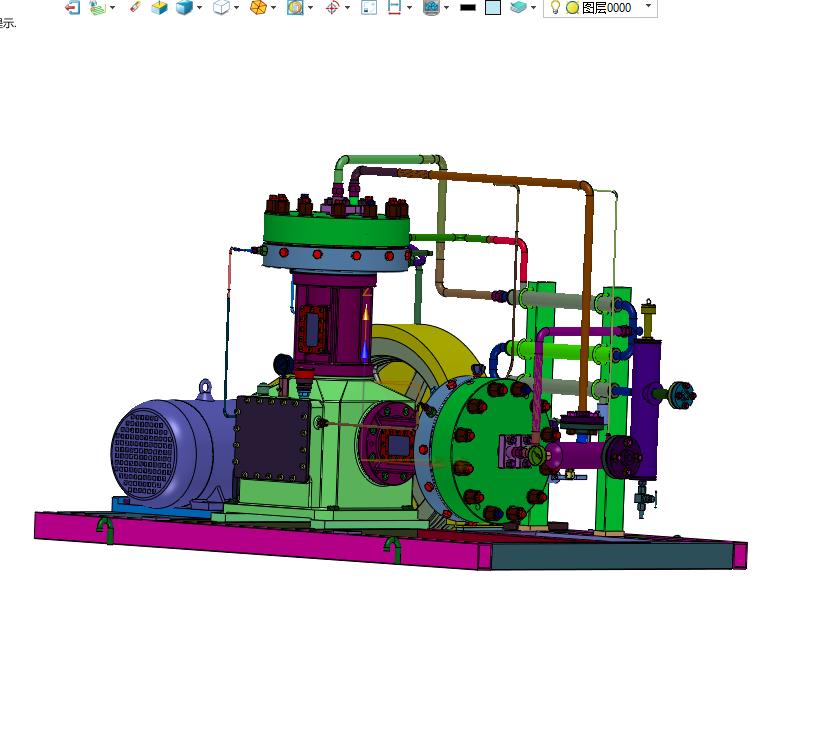The image size is (827, 756).
Task: Choose the white wireframe cube icon
Action: coord(221,7)
